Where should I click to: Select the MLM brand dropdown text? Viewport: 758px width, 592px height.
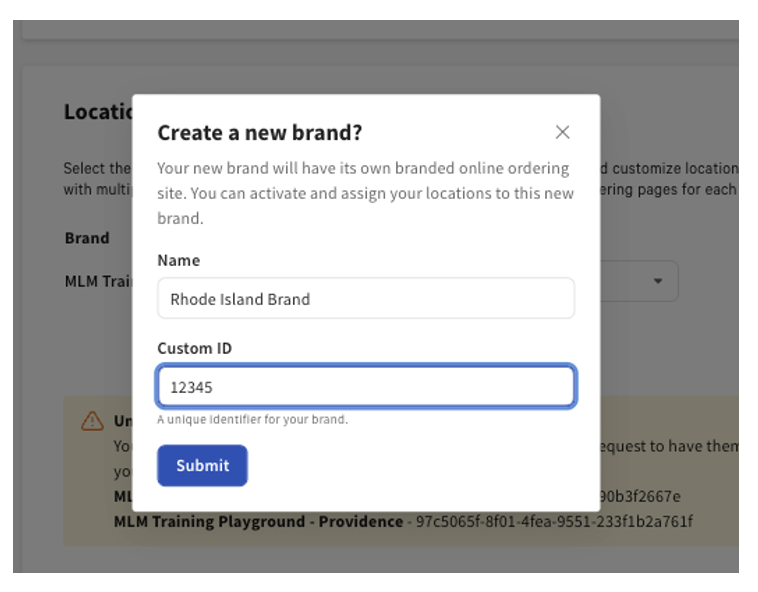(97, 281)
